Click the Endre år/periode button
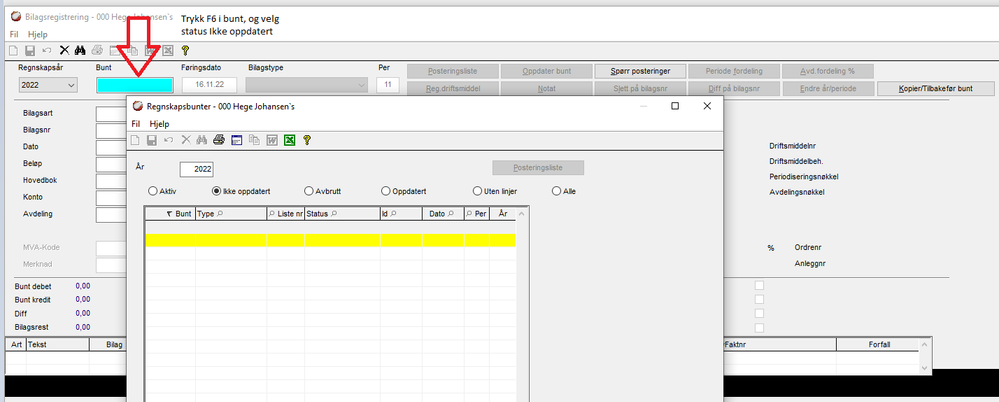 coord(828,89)
